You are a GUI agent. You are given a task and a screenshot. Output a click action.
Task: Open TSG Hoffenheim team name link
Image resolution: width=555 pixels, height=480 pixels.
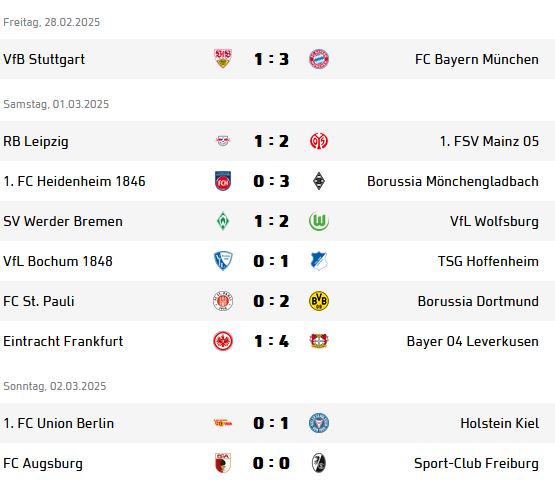pos(488,261)
